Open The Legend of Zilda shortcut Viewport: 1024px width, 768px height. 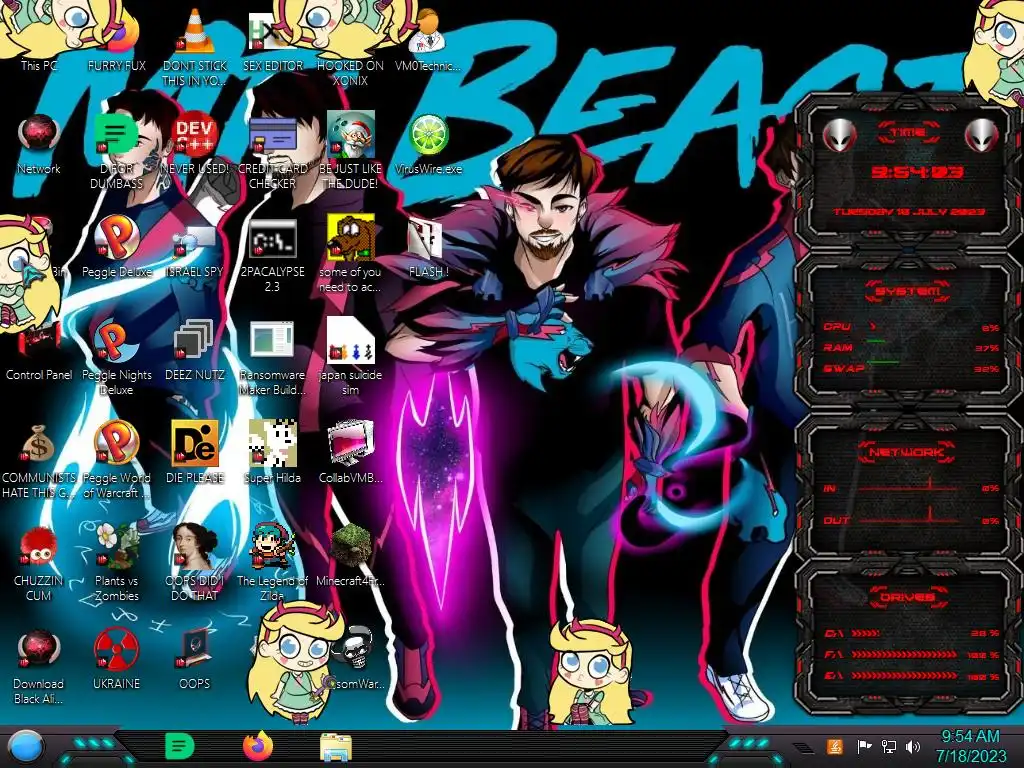coord(272,563)
